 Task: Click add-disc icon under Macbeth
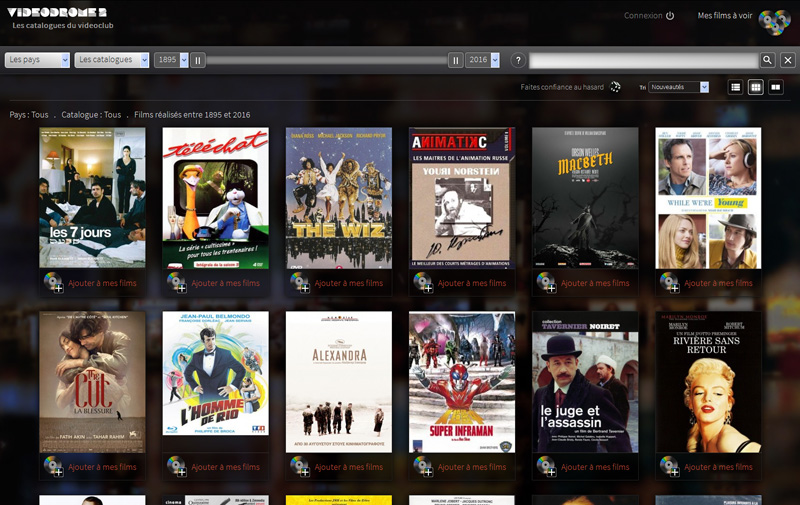coord(546,282)
